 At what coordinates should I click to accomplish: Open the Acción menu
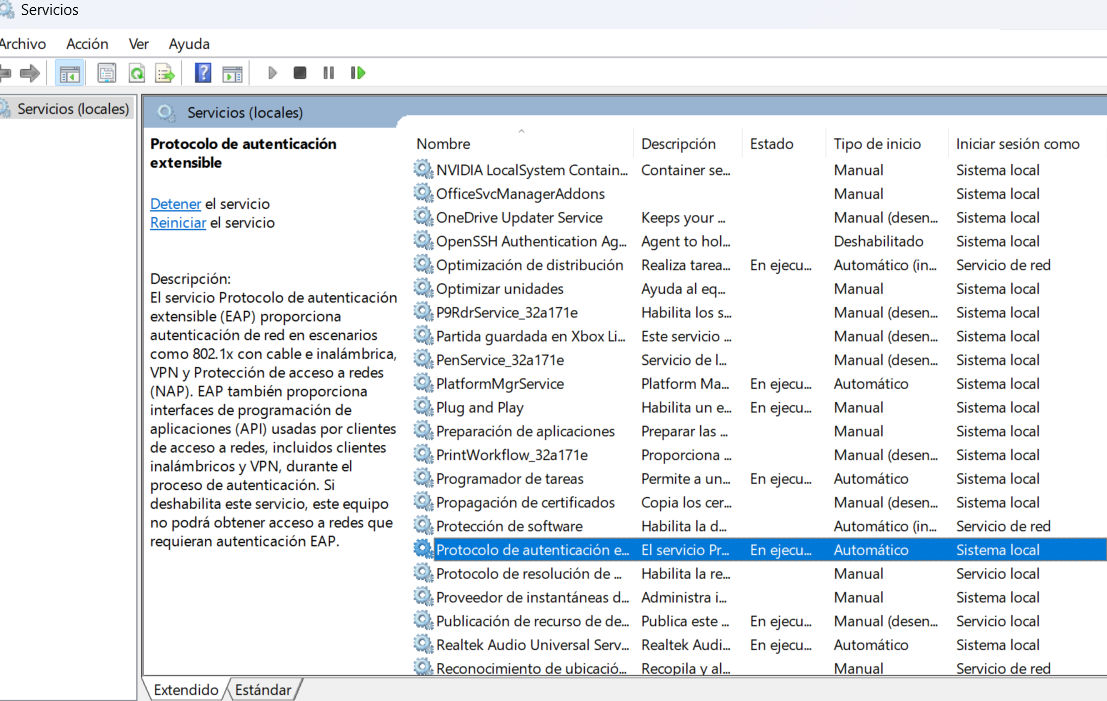tap(87, 44)
